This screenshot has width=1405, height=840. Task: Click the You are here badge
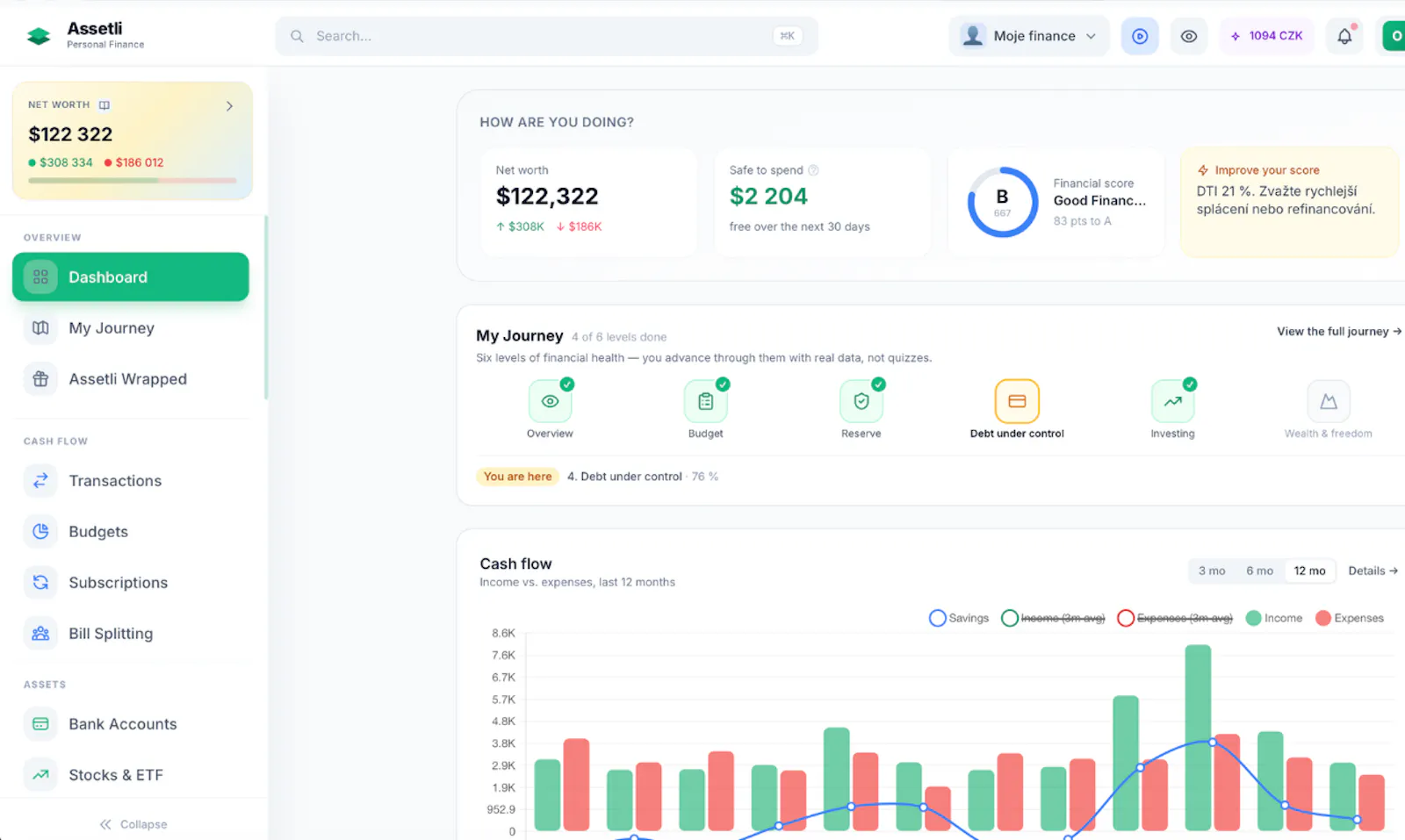tap(518, 477)
